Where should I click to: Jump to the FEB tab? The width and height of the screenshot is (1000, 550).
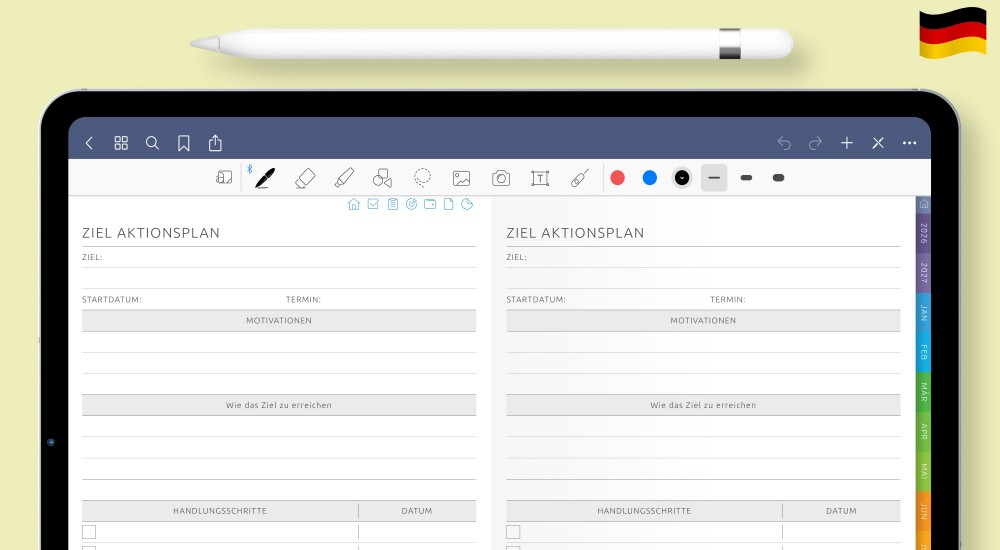point(923,351)
